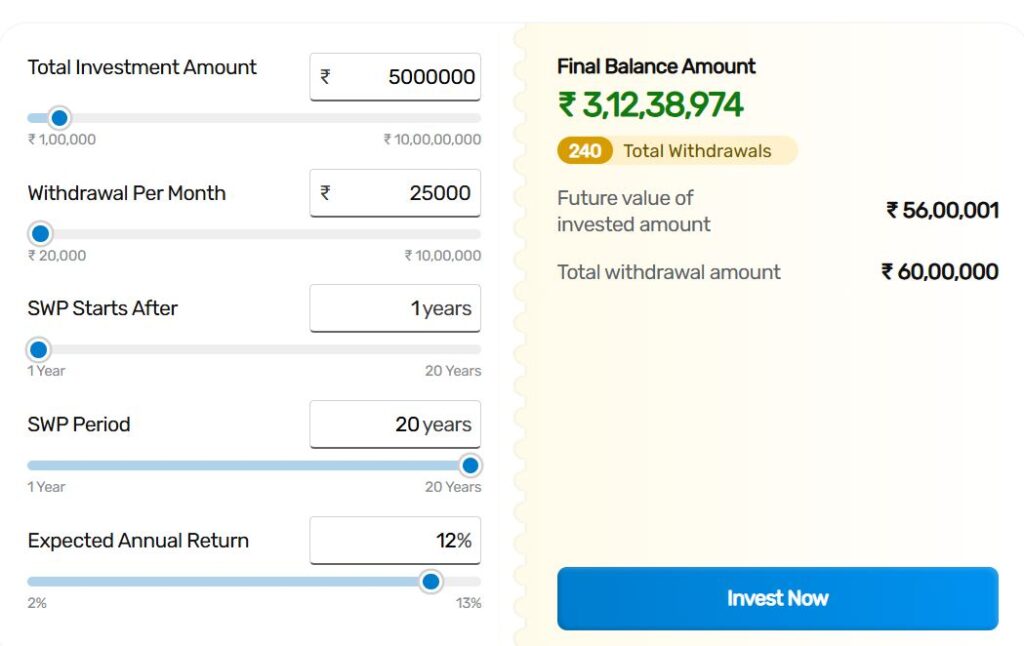Click the SWP Period slider handle
This screenshot has height=646, width=1024.
pyautogui.click(x=470, y=466)
